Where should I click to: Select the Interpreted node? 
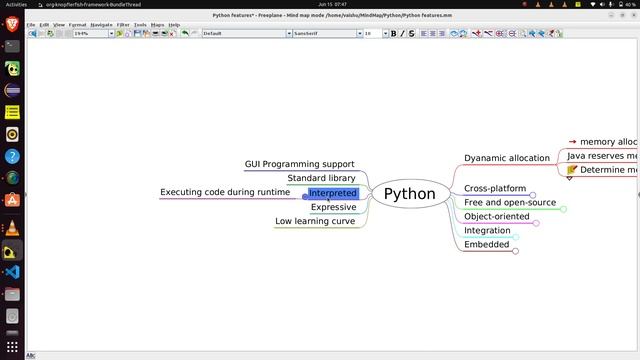point(333,193)
